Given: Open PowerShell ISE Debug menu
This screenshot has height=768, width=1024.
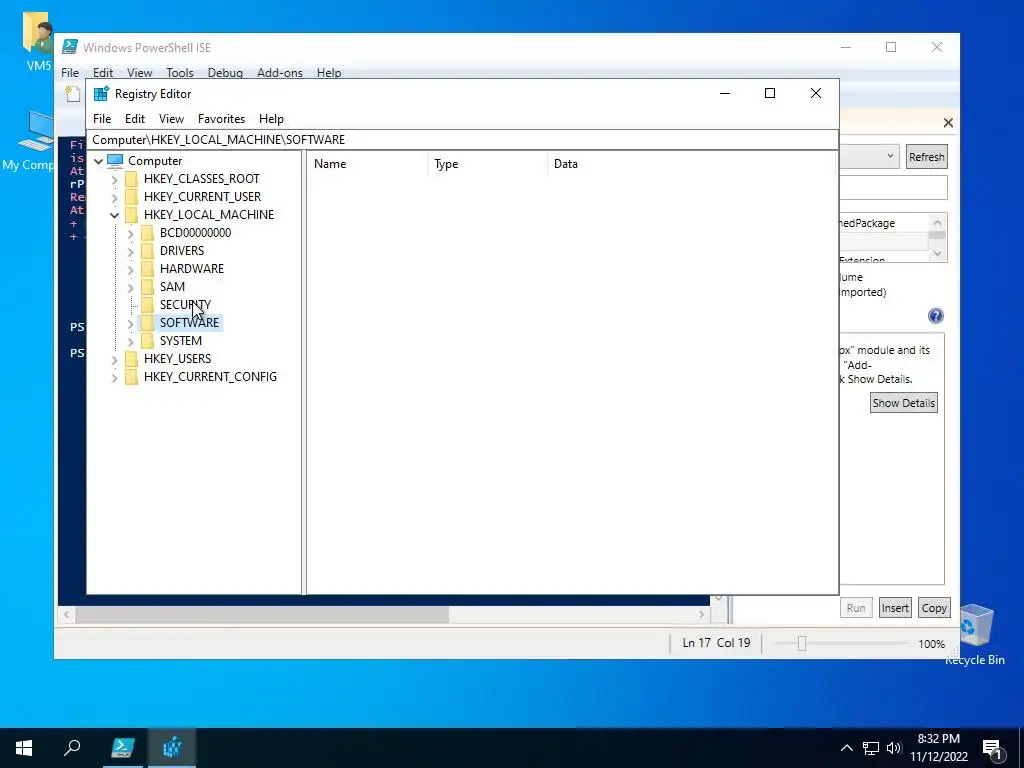Looking at the screenshot, I should click(x=225, y=72).
